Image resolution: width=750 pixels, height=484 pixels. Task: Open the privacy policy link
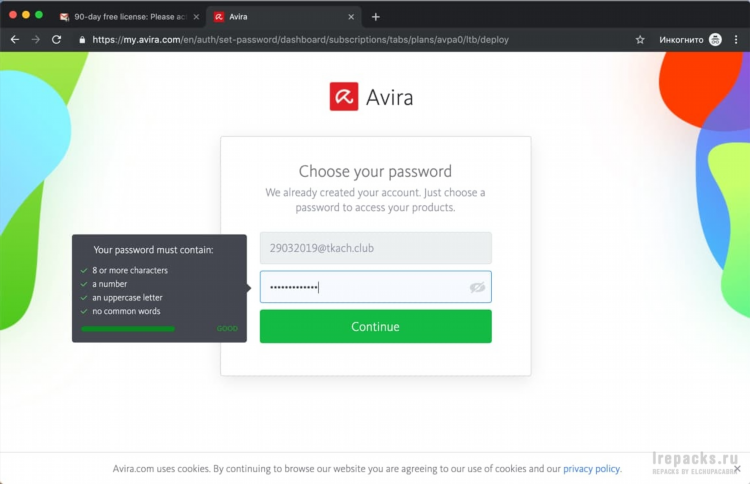tap(592, 469)
